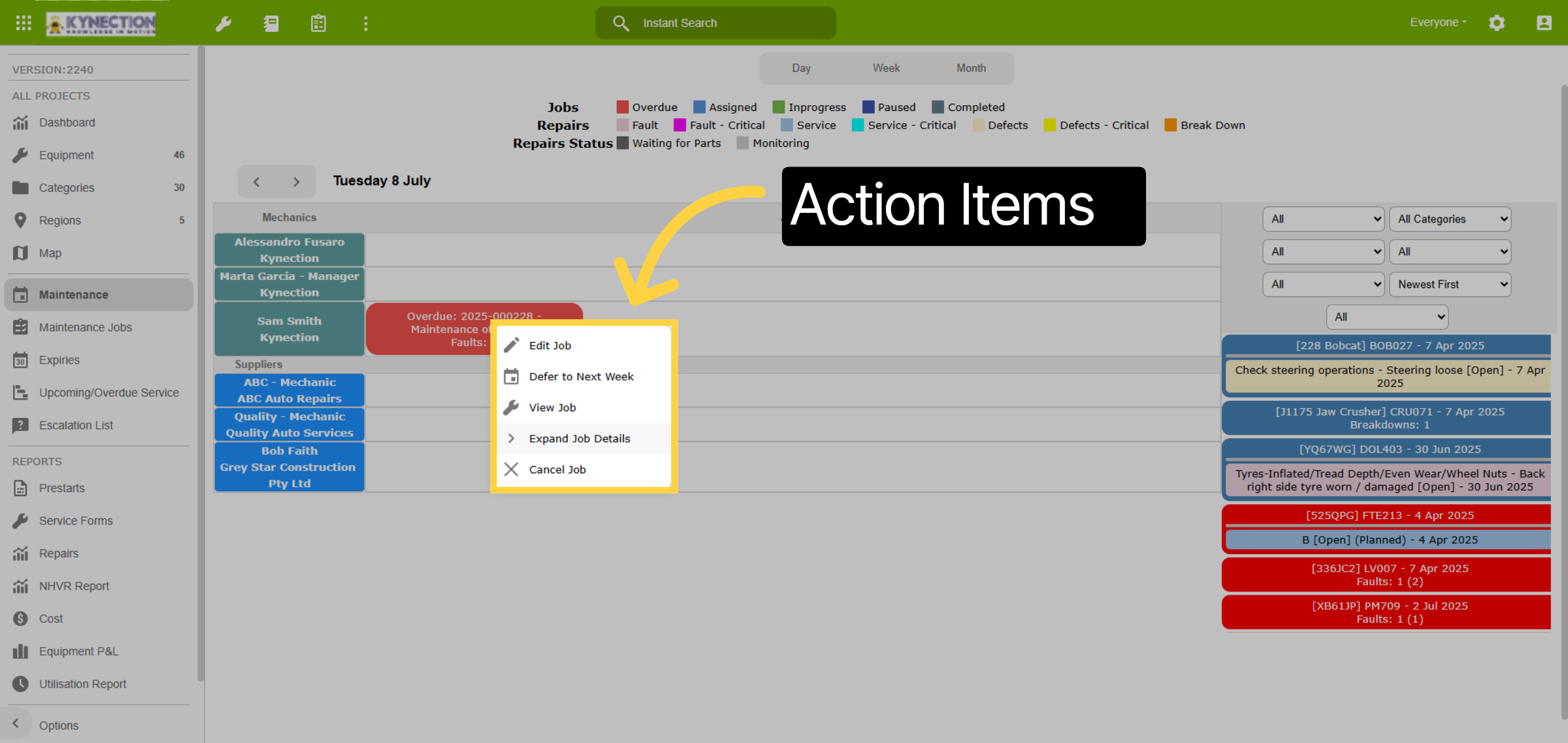Click the Categories folder icon
Screen dimensions: 1568x743
pos(21,187)
